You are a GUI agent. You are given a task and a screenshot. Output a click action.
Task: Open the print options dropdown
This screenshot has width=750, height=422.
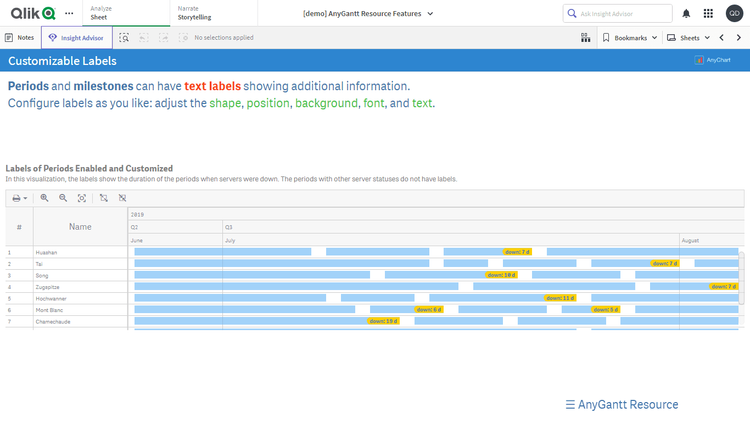click(x=19, y=198)
